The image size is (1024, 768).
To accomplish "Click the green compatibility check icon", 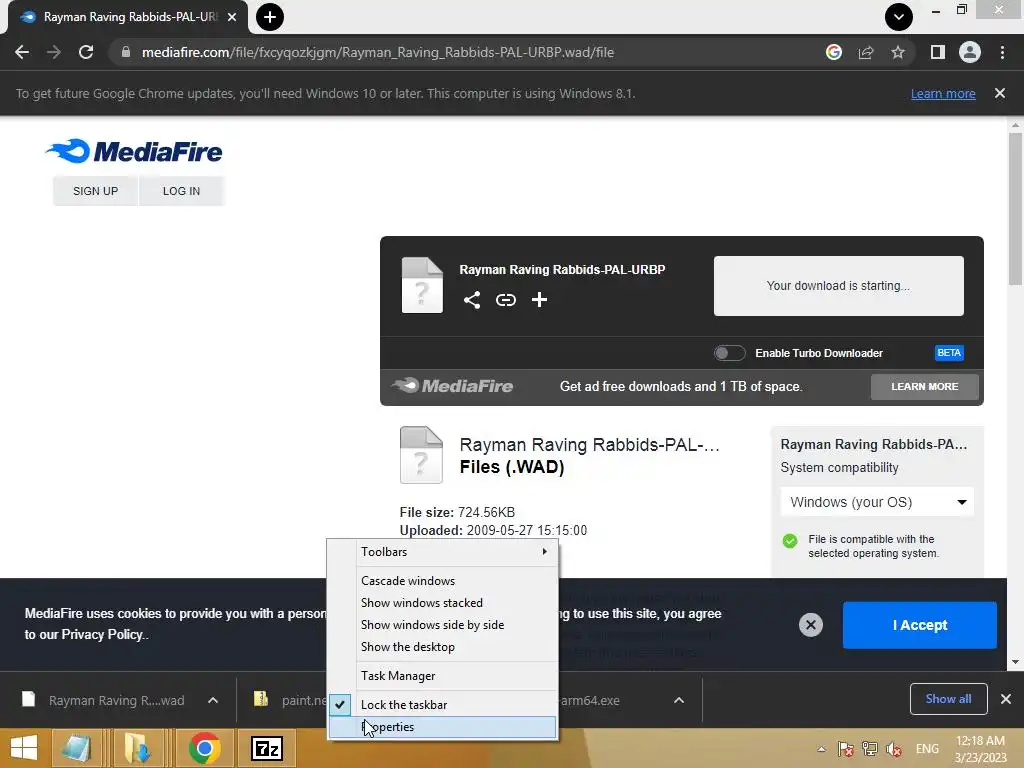I will tap(790, 541).
